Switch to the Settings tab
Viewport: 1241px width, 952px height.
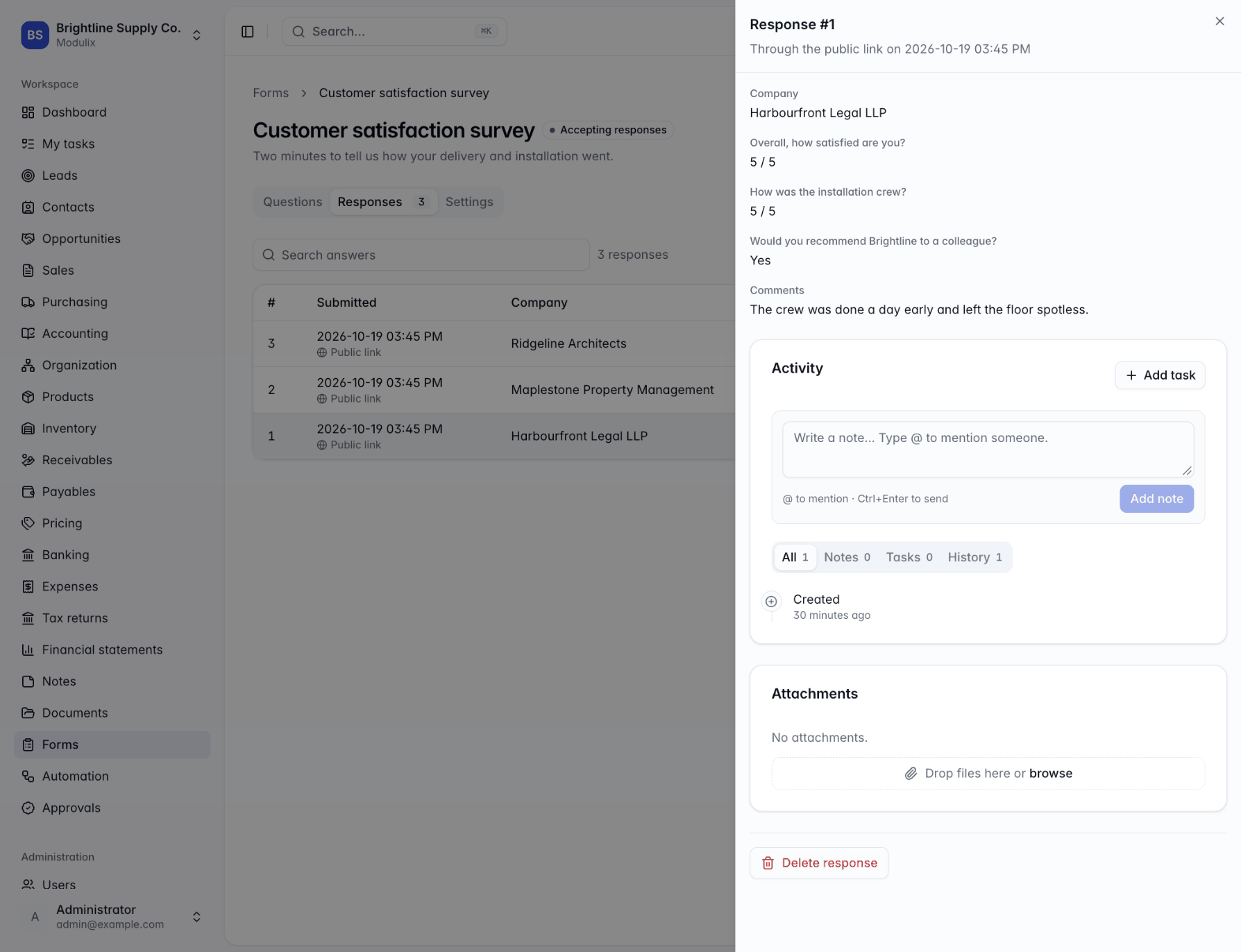(469, 202)
